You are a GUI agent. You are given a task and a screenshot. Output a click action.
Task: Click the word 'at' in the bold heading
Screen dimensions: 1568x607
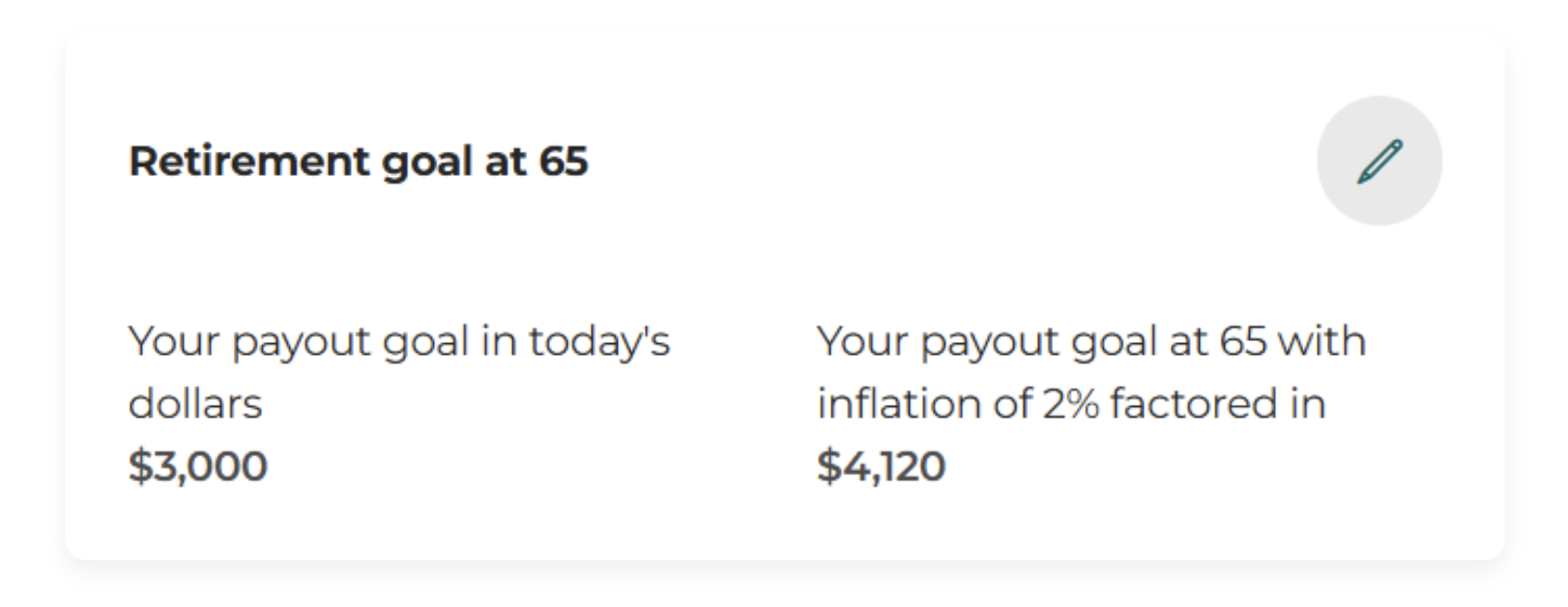pyautogui.click(x=506, y=160)
